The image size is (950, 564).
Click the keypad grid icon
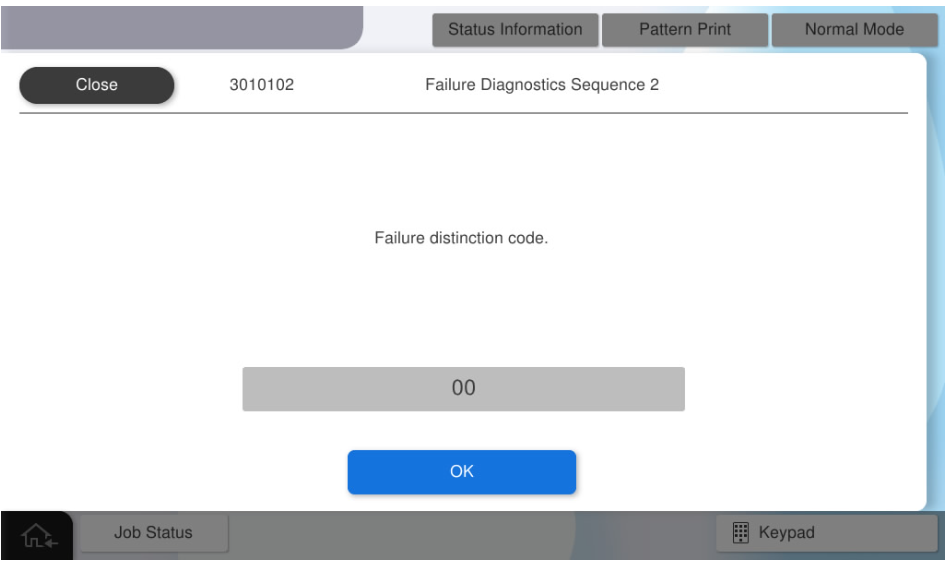point(741,533)
